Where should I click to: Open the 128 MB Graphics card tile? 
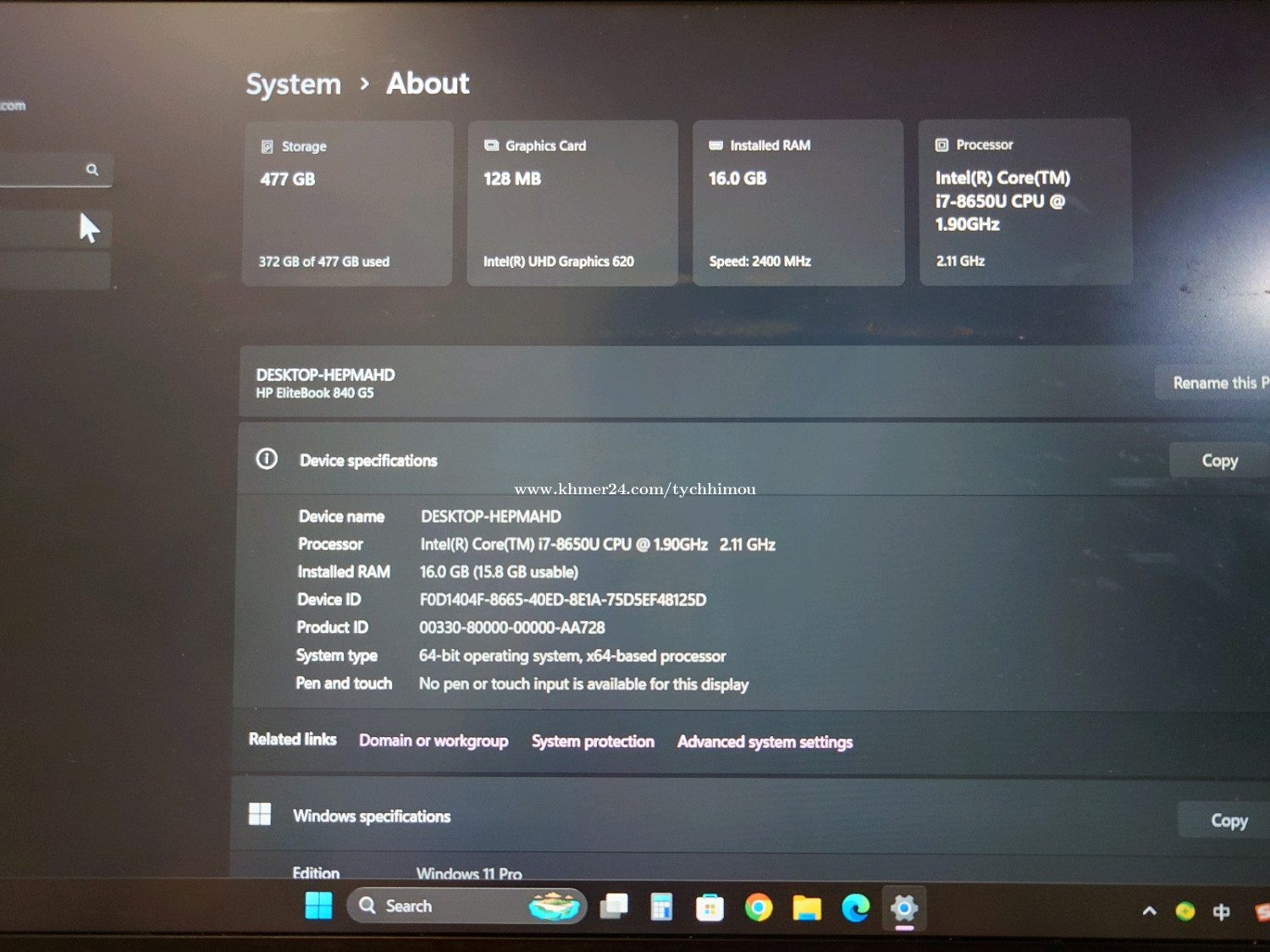pos(572,203)
